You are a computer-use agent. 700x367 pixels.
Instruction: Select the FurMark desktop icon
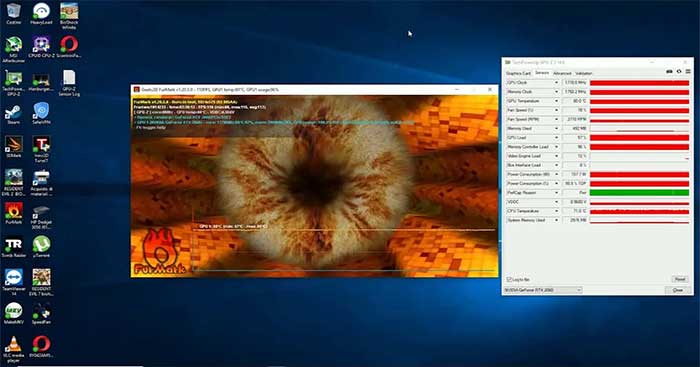pos(13,213)
